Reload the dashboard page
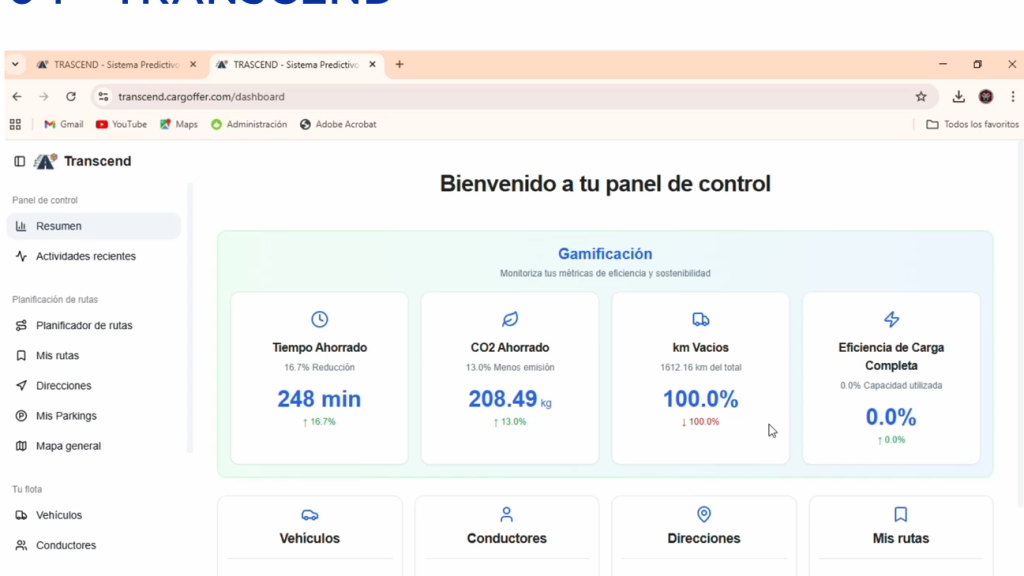 [x=71, y=97]
